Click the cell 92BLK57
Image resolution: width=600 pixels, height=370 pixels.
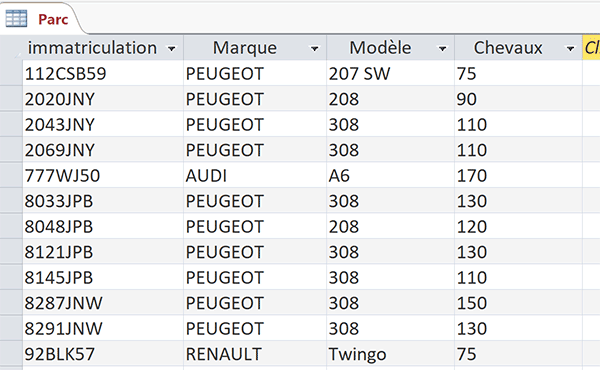(103, 354)
